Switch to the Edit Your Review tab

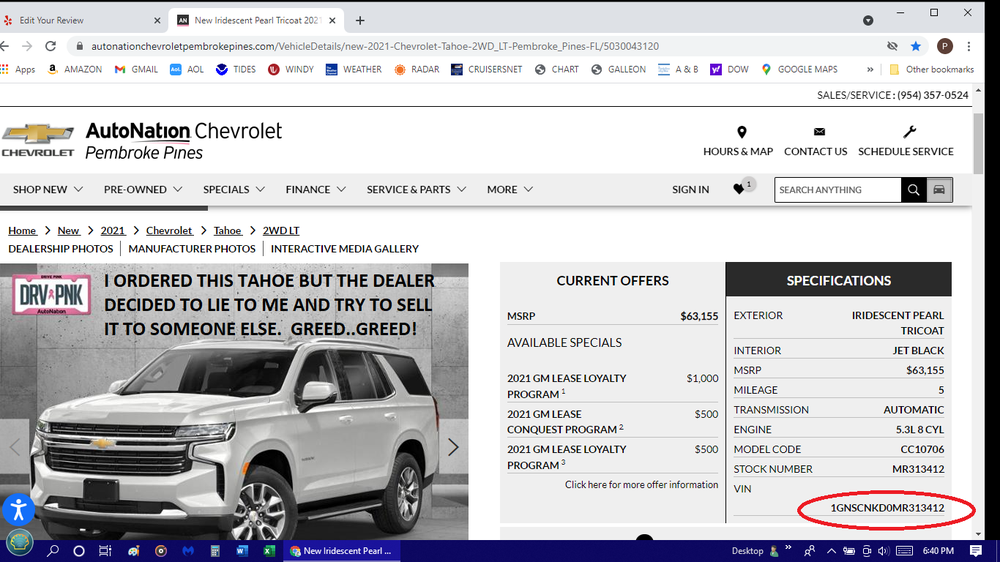(80, 20)
